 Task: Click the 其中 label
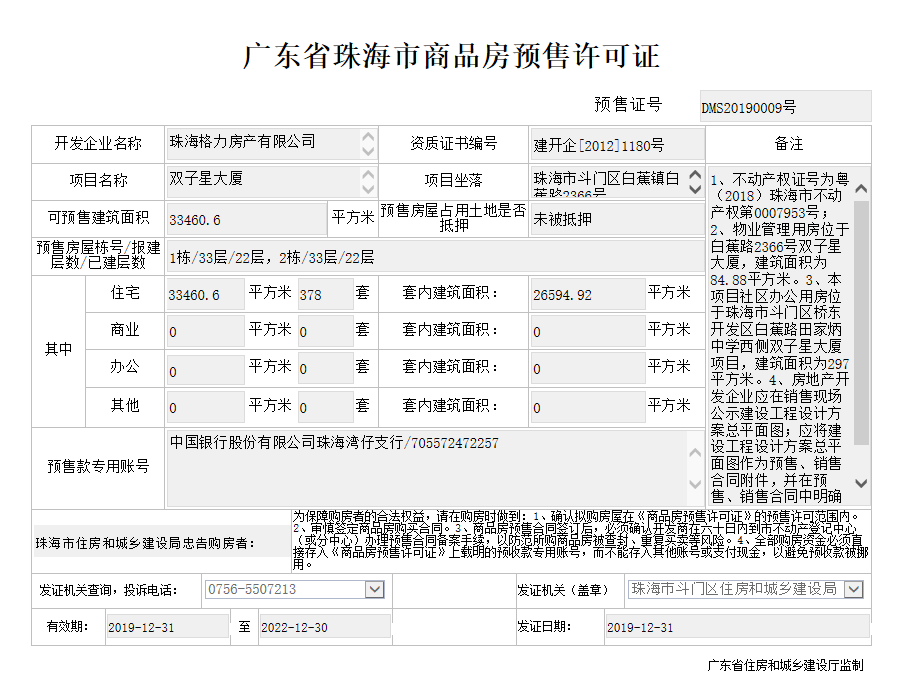pos(58,349)
